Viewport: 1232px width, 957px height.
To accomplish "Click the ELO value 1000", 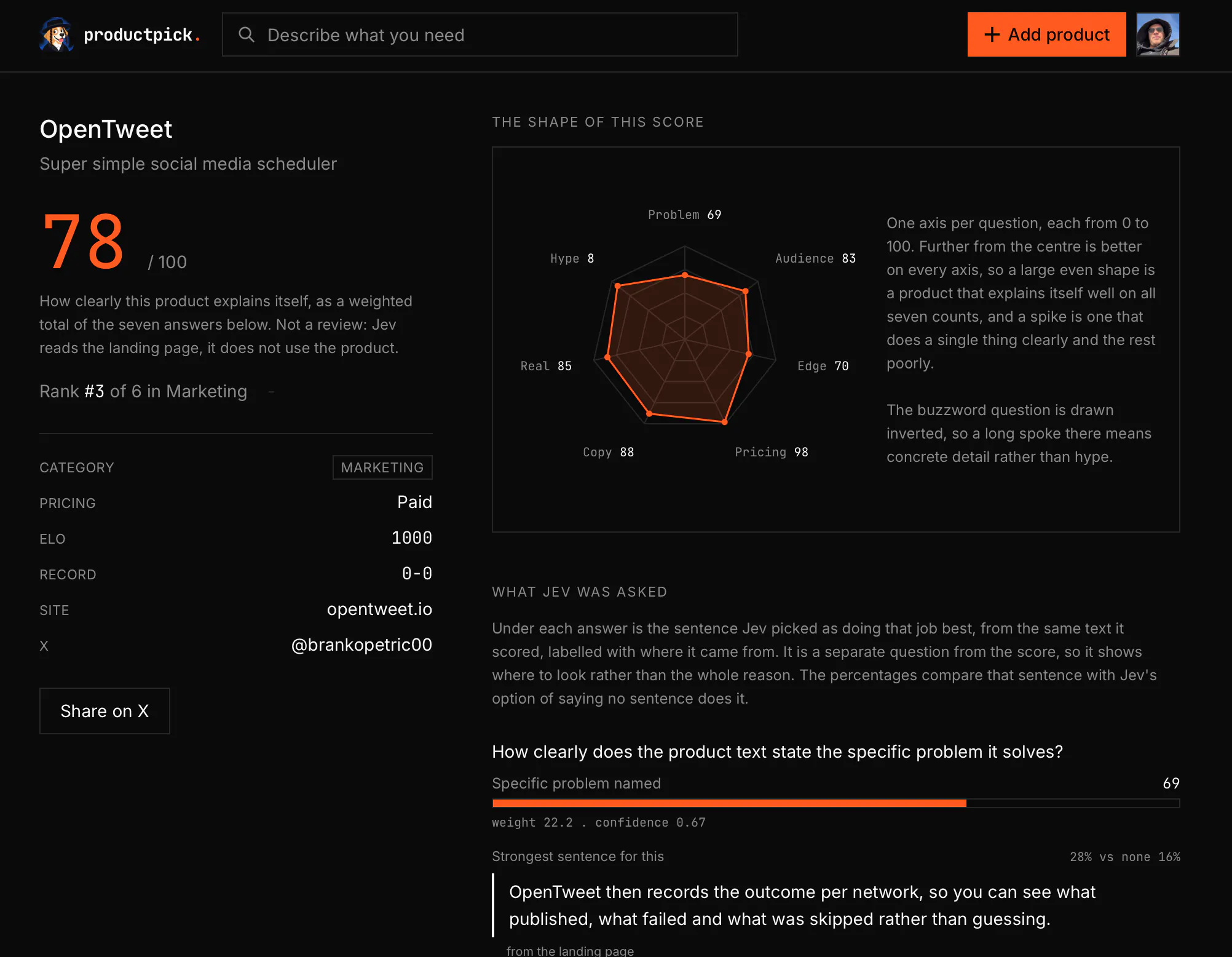I will click(x=412, y=538).
